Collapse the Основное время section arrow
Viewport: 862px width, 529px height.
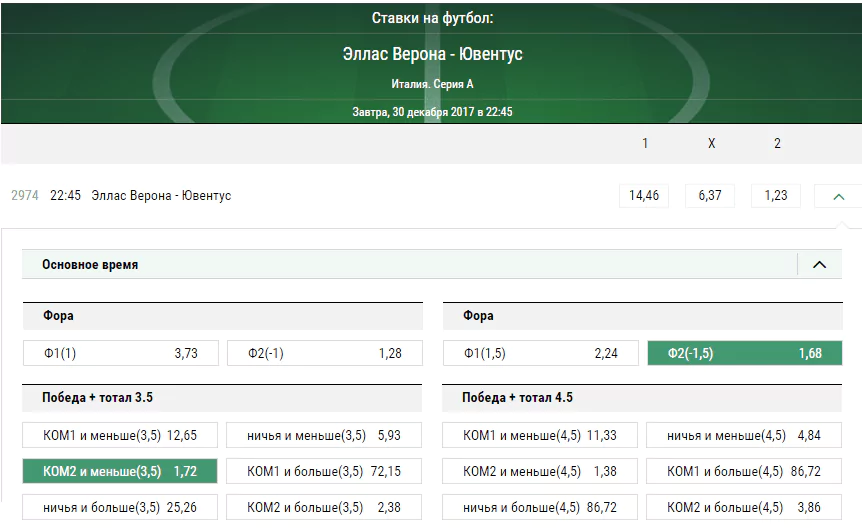(x=819, y=264)
